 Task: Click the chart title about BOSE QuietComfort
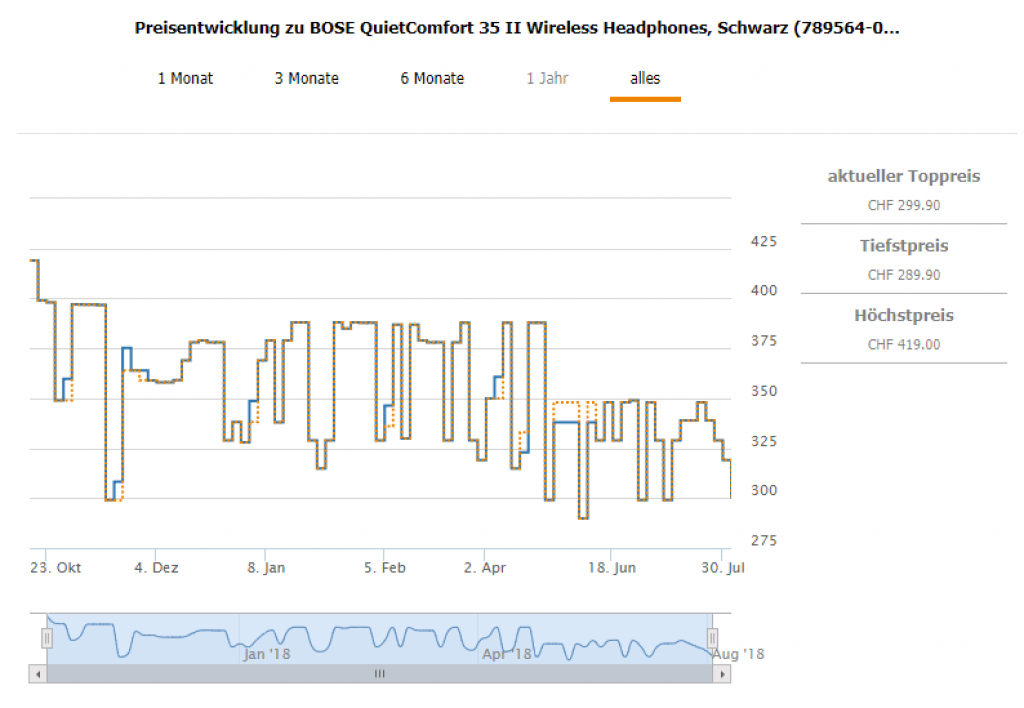point(517,28)
